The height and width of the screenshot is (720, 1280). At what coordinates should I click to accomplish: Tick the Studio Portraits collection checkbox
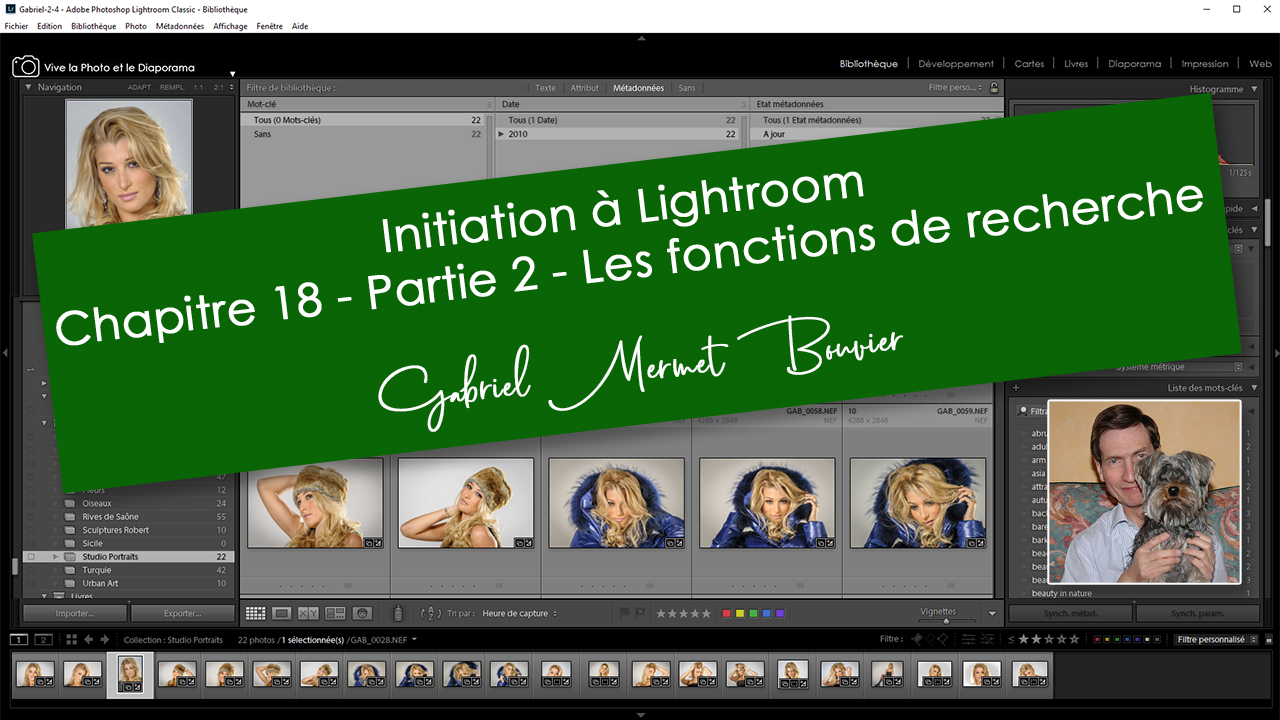coord(31,557)
